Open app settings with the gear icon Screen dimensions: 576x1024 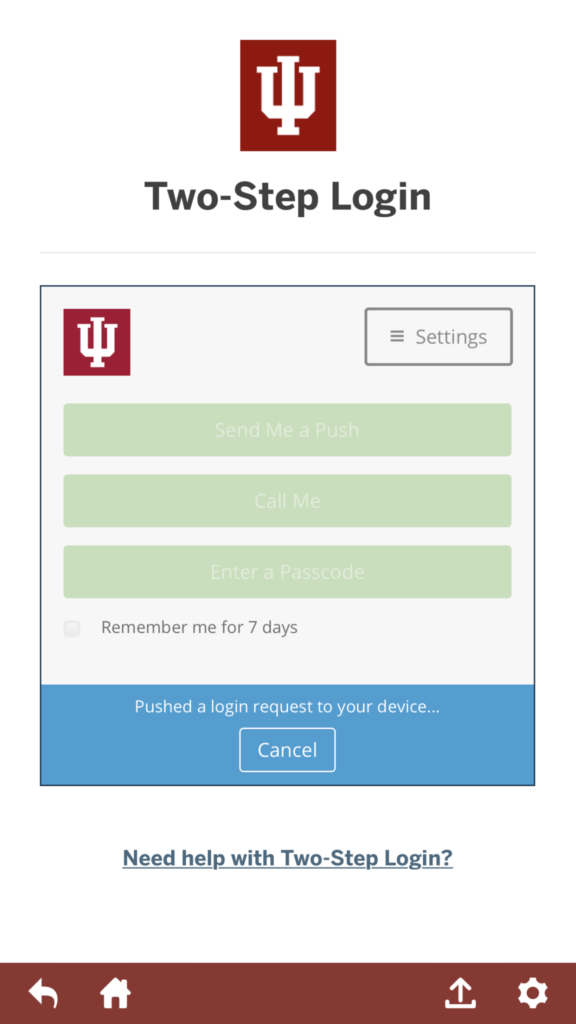tap(533, 993)
